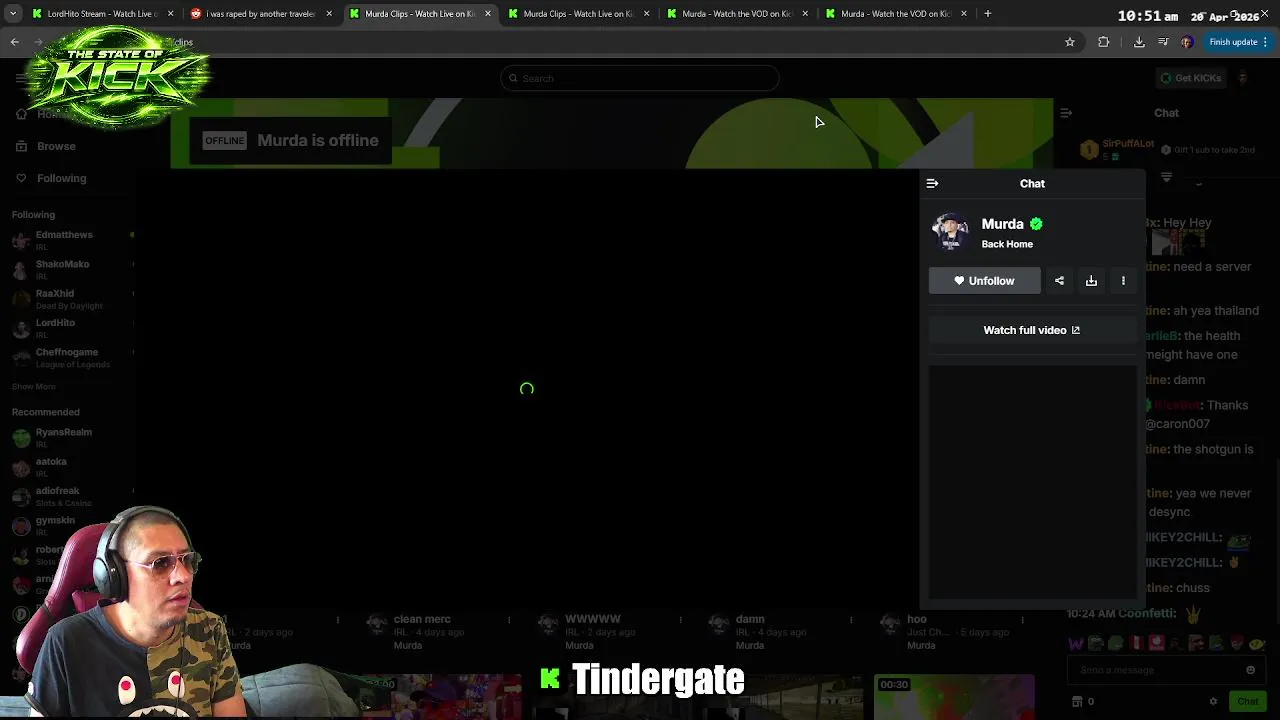Open the 'WWWWW' clip
1280x720 pixels.
point(593,619)
